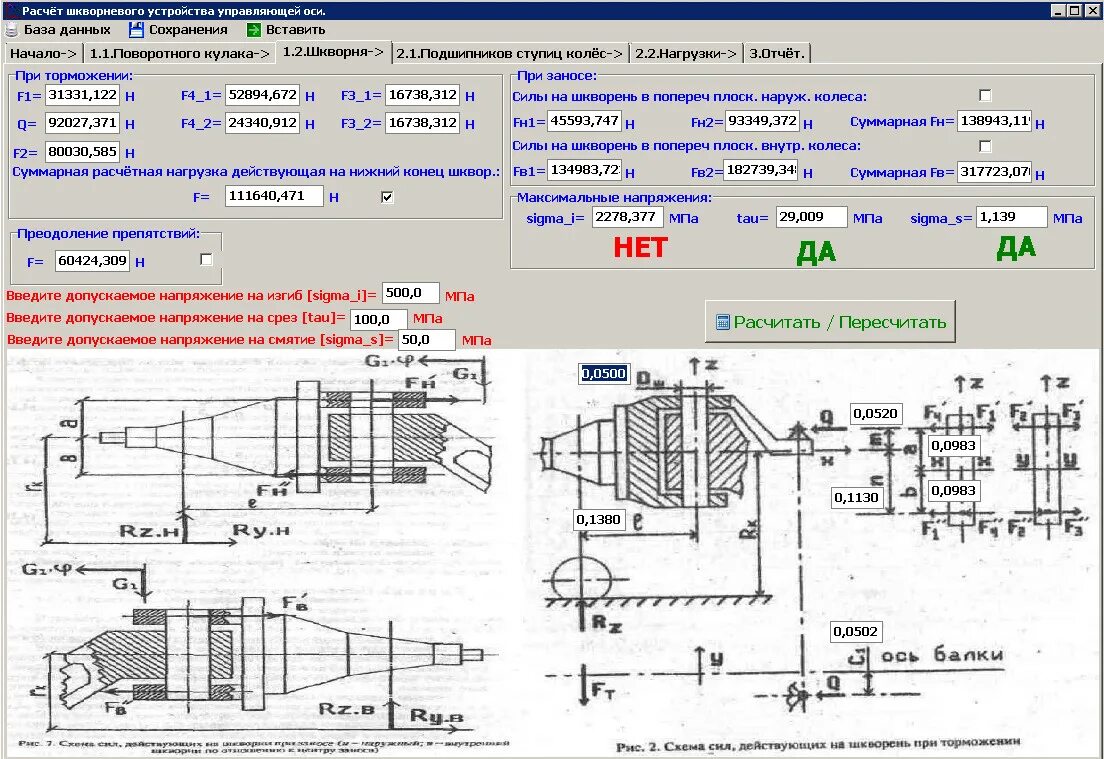Click the F1 field with 31331,122

pyautogui.click(x=82, y=95)
